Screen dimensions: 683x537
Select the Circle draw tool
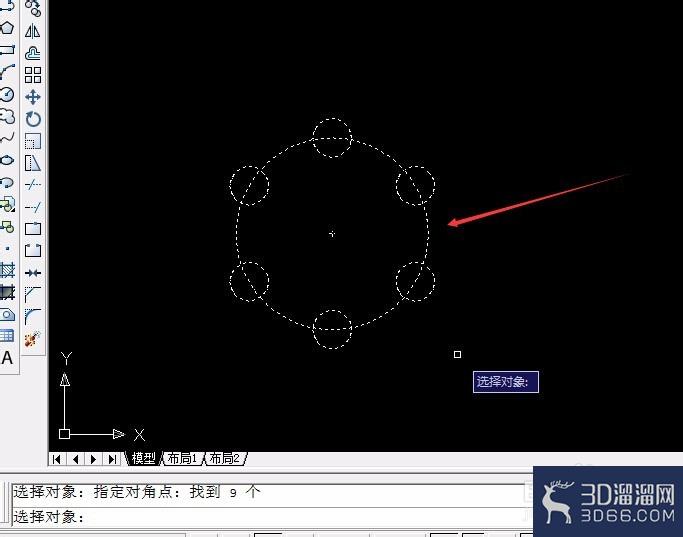7,95
